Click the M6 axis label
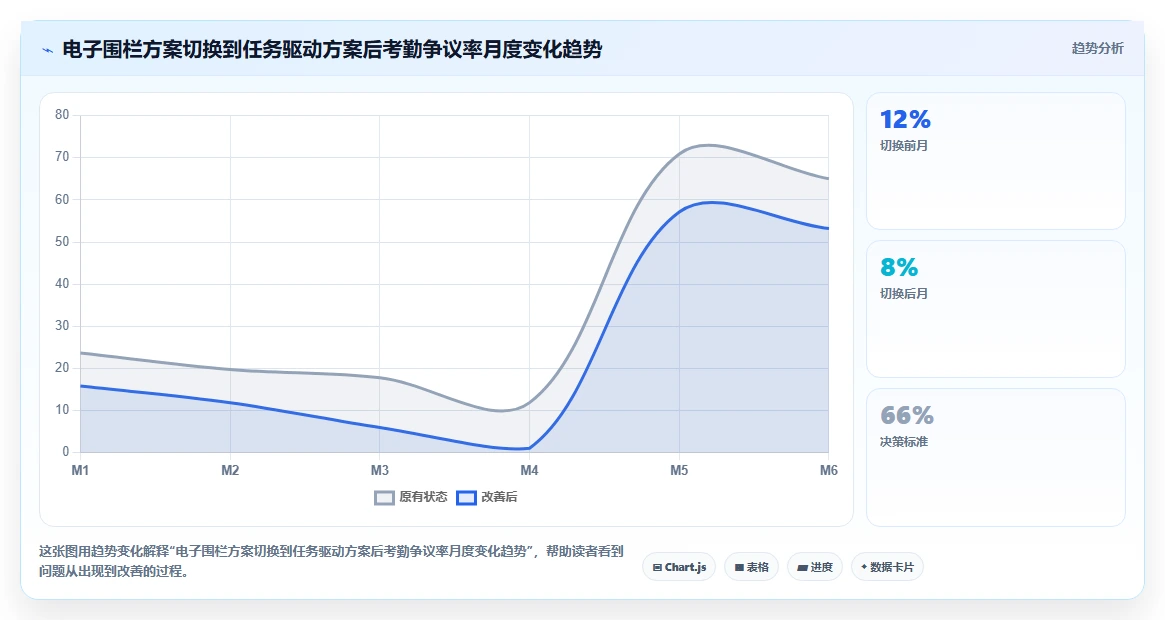The image size is (1165, 620). [x=828, y=471]
